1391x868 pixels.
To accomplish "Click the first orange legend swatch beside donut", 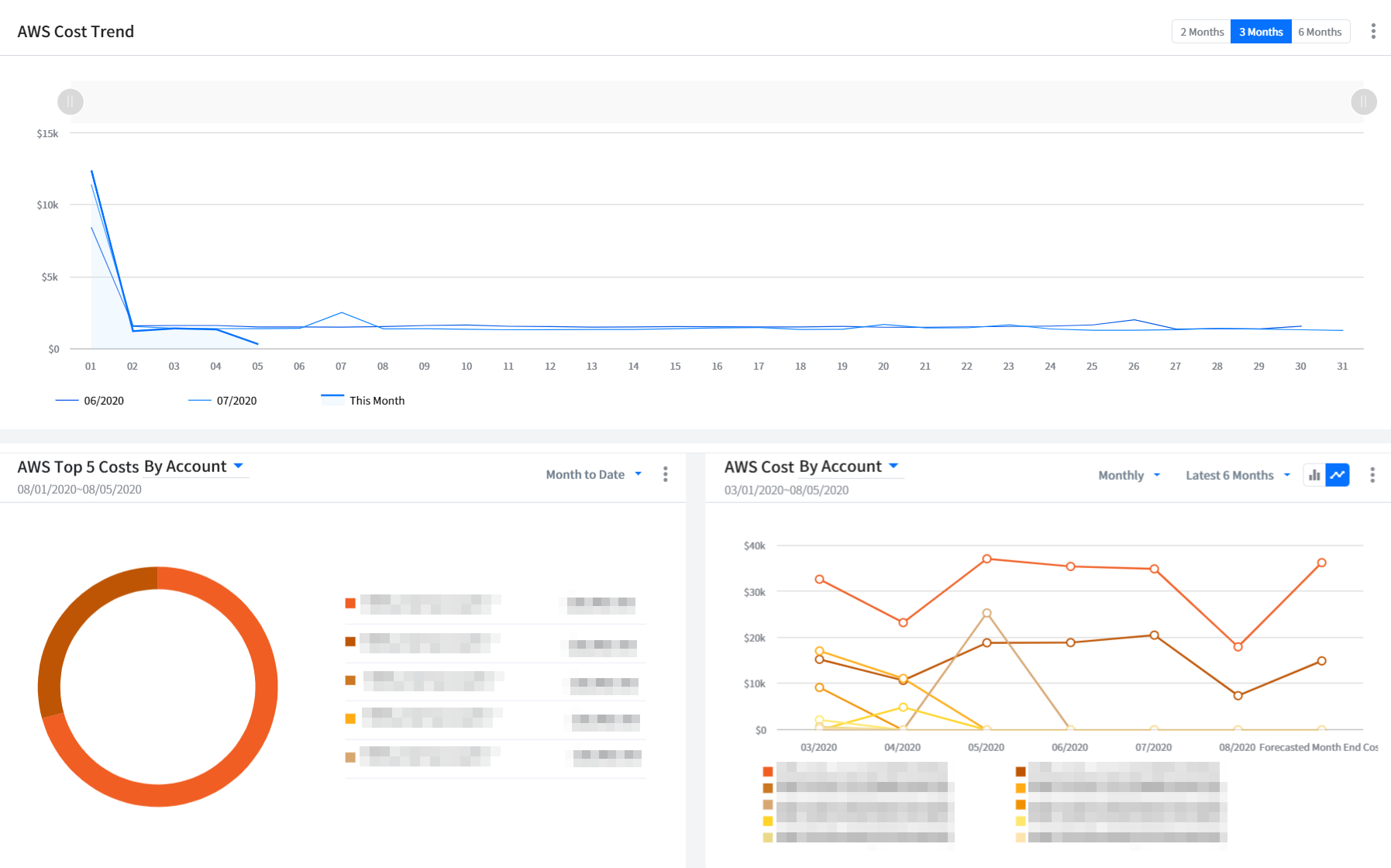I will tap(350, 603).
